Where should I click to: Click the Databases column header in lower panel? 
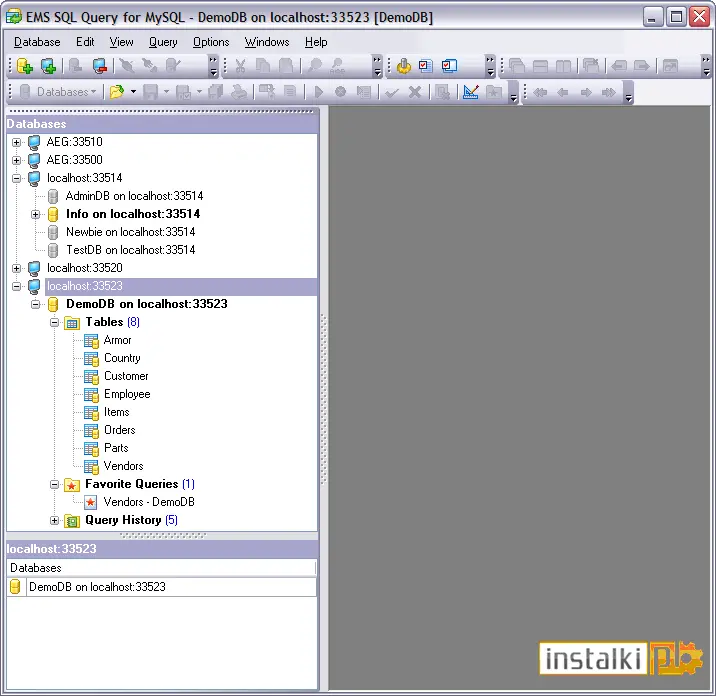[161, 568]
